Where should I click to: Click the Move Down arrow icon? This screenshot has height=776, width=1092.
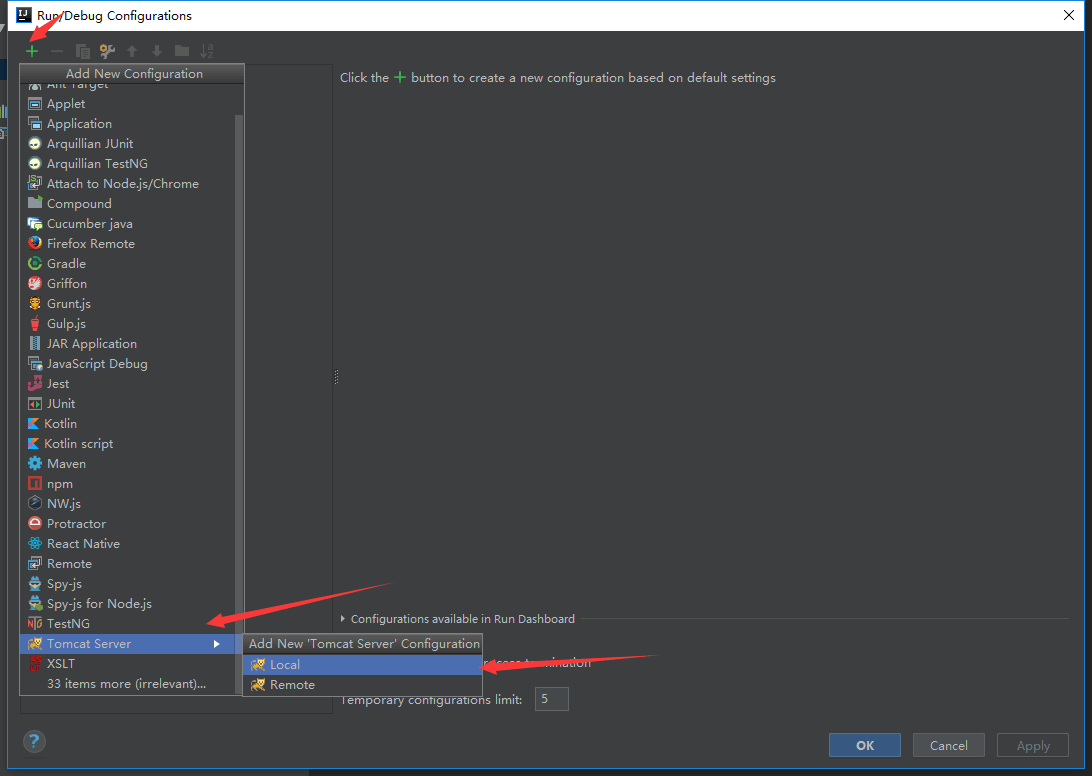pyautogui.click(x=157, y=51)
